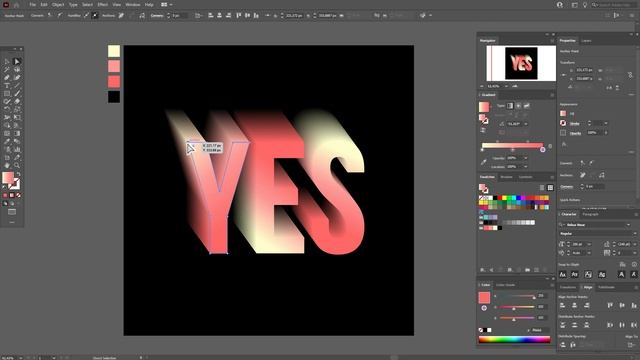Click the color spectrum bar in Color panel
This screenshot has width=640, height=360.
click(x=515, y=339)
